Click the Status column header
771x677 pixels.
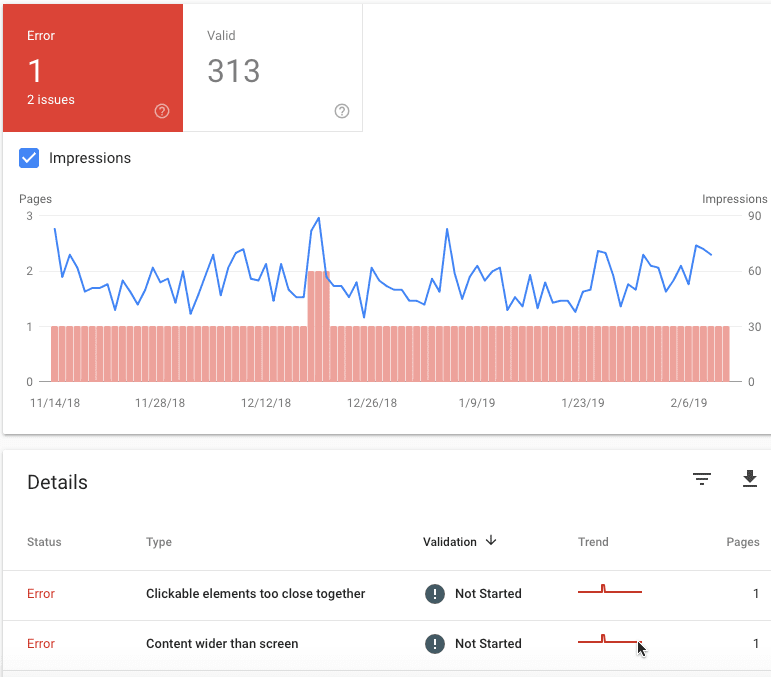coord(44,542)
